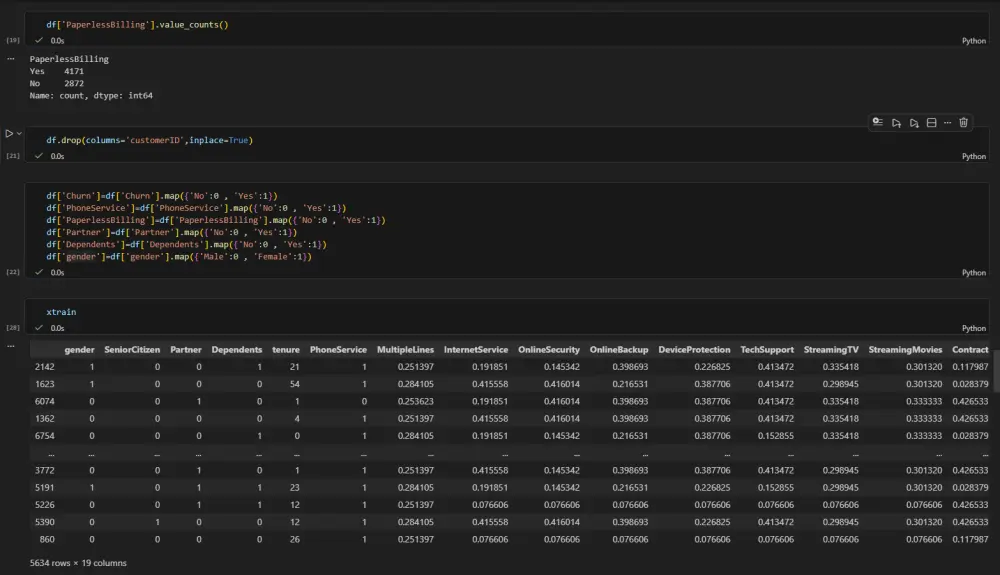
Task: Click success checkmark of cell 22
Action: (x=39, y=272)
